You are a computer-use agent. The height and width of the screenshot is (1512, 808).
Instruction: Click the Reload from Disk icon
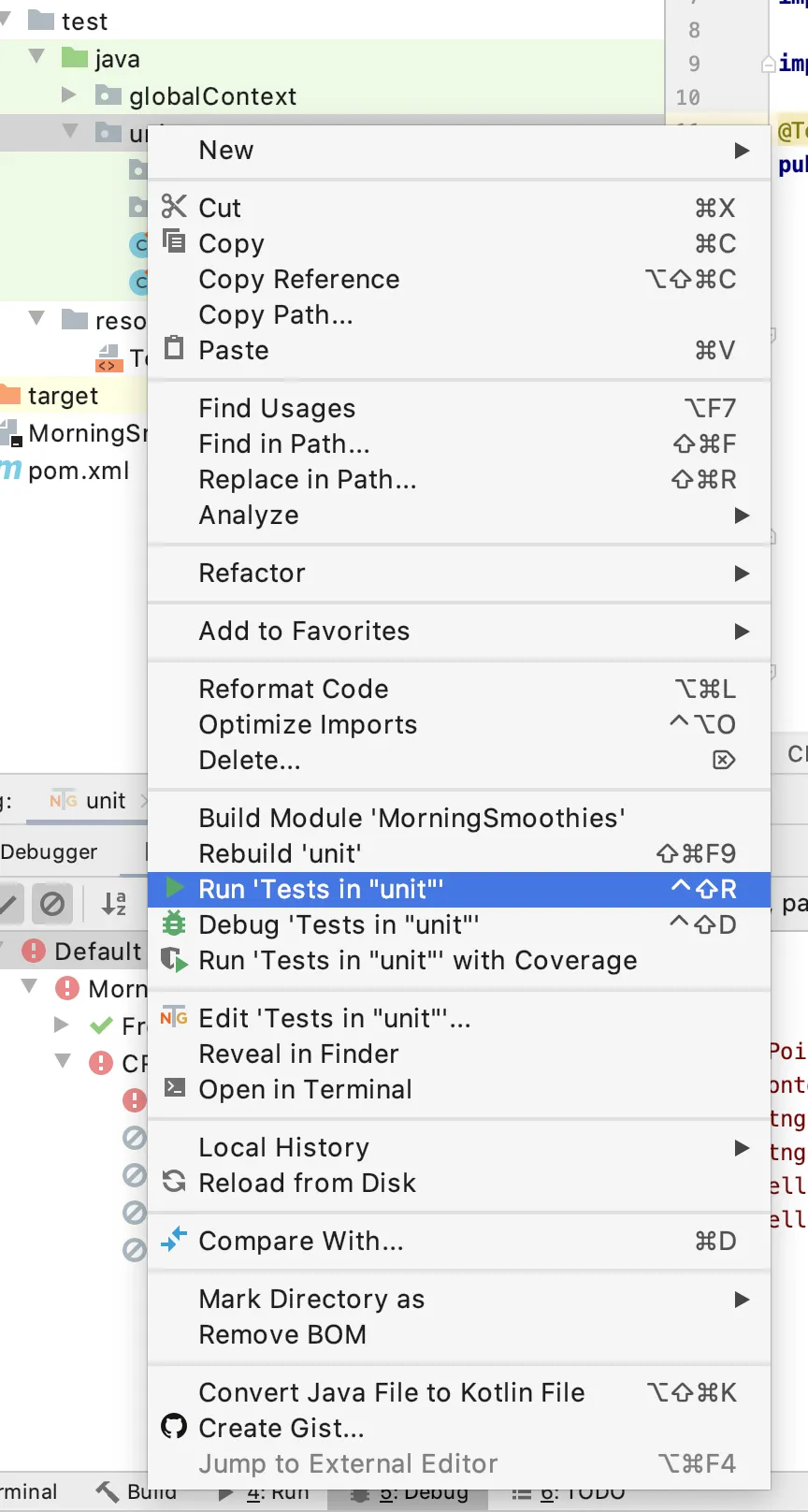tap(174, 1182)
